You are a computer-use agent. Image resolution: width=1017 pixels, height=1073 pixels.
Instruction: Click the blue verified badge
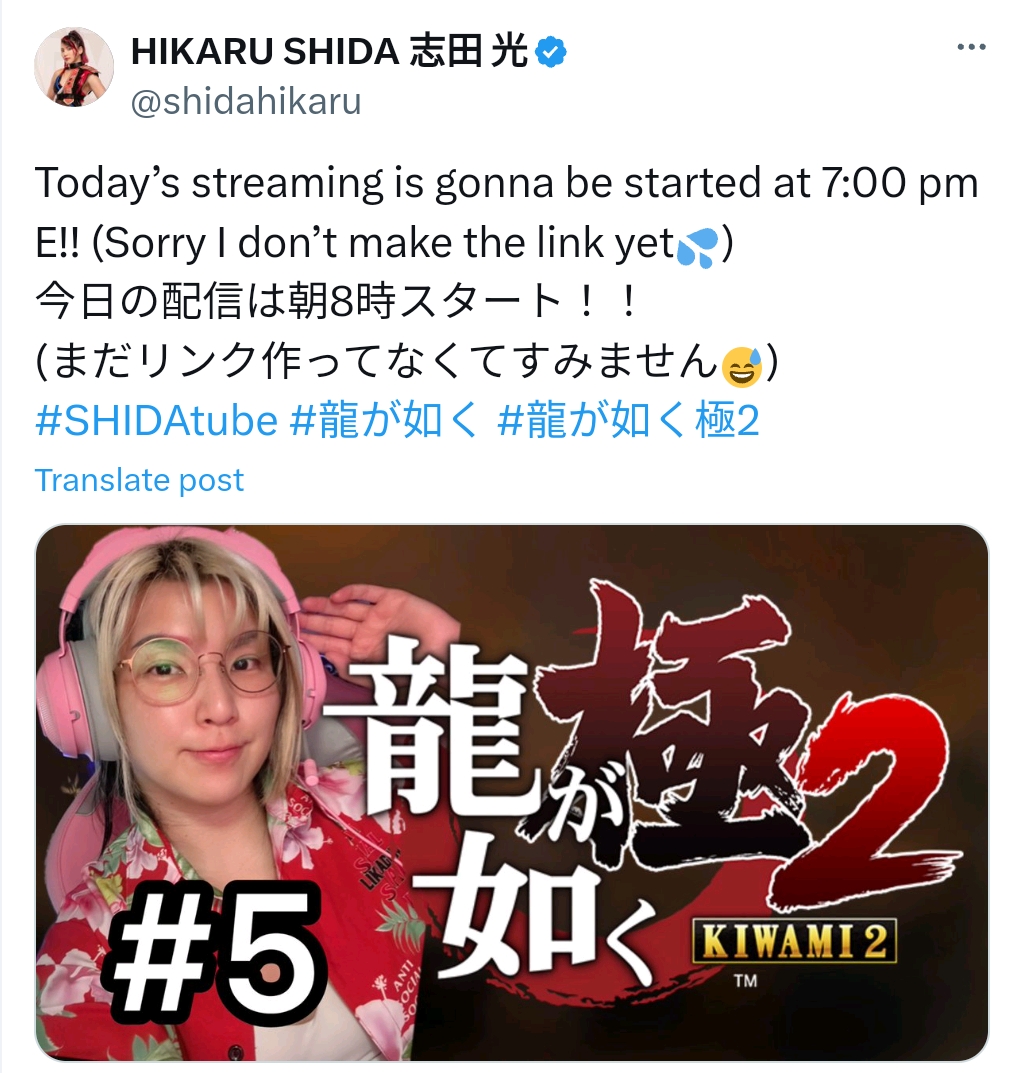pyautogui.click(x=550, y=52)
